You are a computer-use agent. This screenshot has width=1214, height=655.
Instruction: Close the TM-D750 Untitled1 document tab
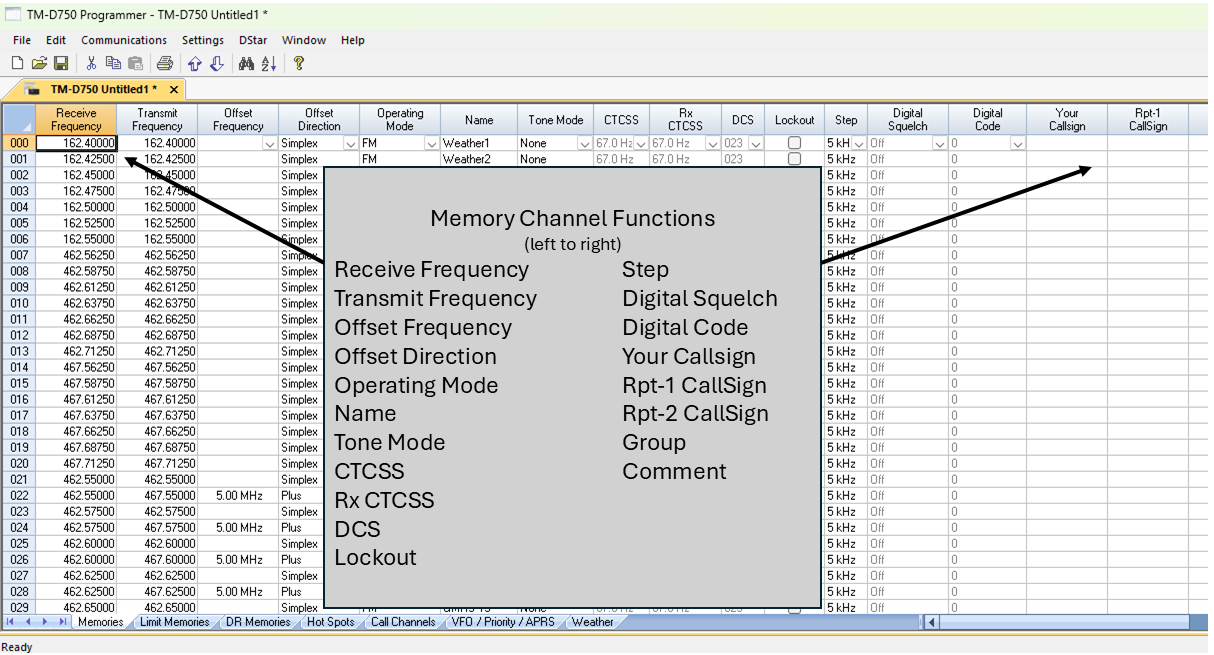point(173,90)
